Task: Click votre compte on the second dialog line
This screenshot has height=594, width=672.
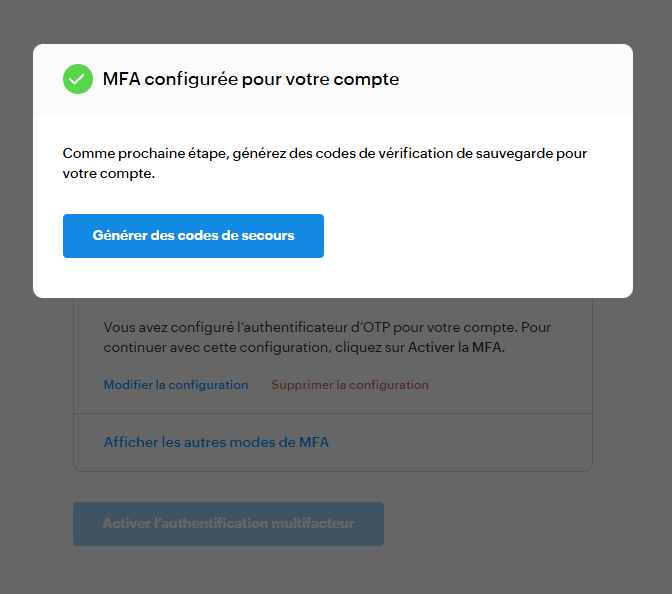Action: tap(108, 174)
